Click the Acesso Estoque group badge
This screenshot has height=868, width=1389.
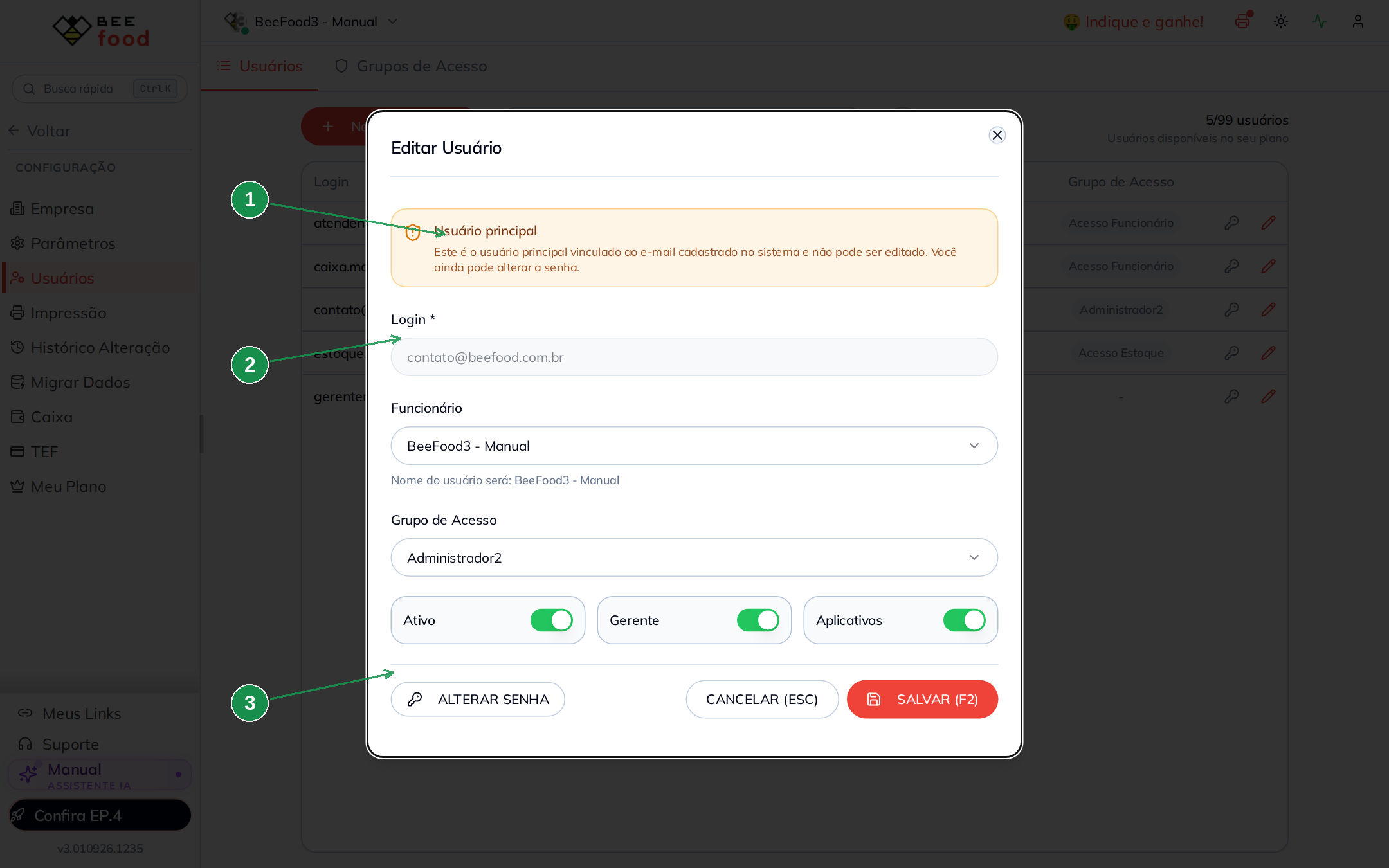[1121, 353]
